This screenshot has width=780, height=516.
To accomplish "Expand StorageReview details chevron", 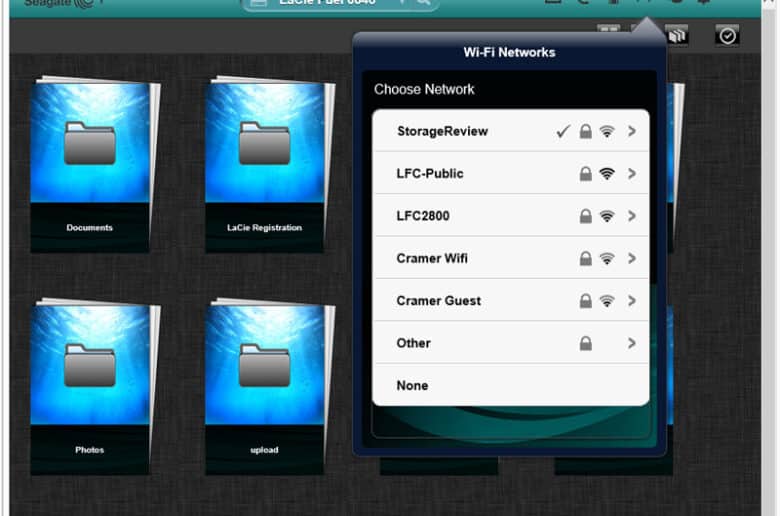I will point(632,131).
